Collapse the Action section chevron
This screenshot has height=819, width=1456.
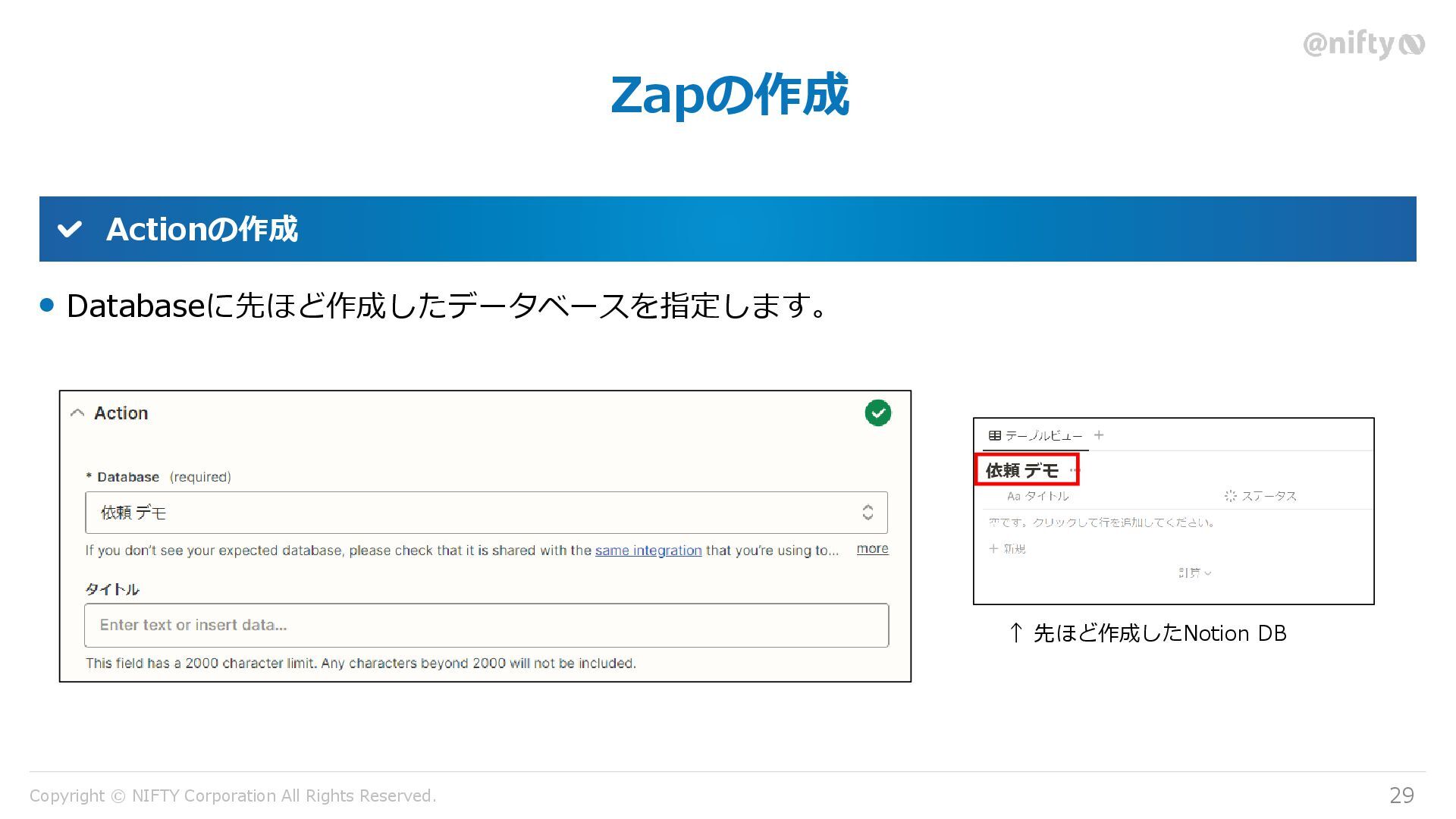(x=77, y=413)
